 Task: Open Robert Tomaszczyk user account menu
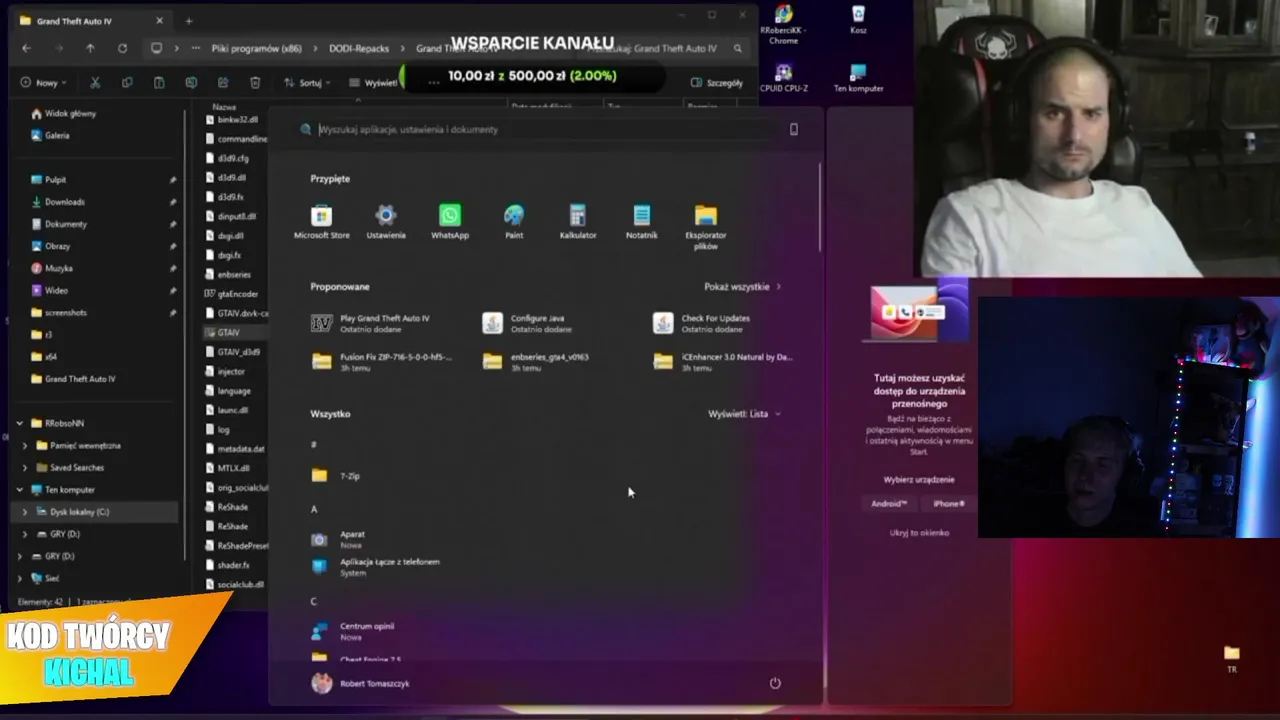tap(360, 683)
